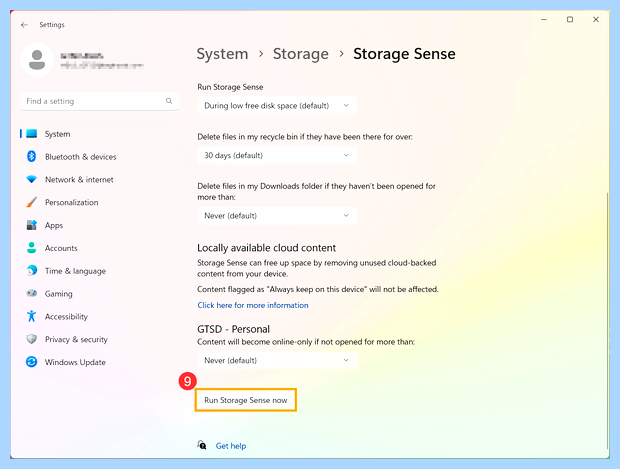The height and width of the screenshot is (469, 620).
Task: Open the recycle bin 30 days dropdown
Action: [277, 155]
